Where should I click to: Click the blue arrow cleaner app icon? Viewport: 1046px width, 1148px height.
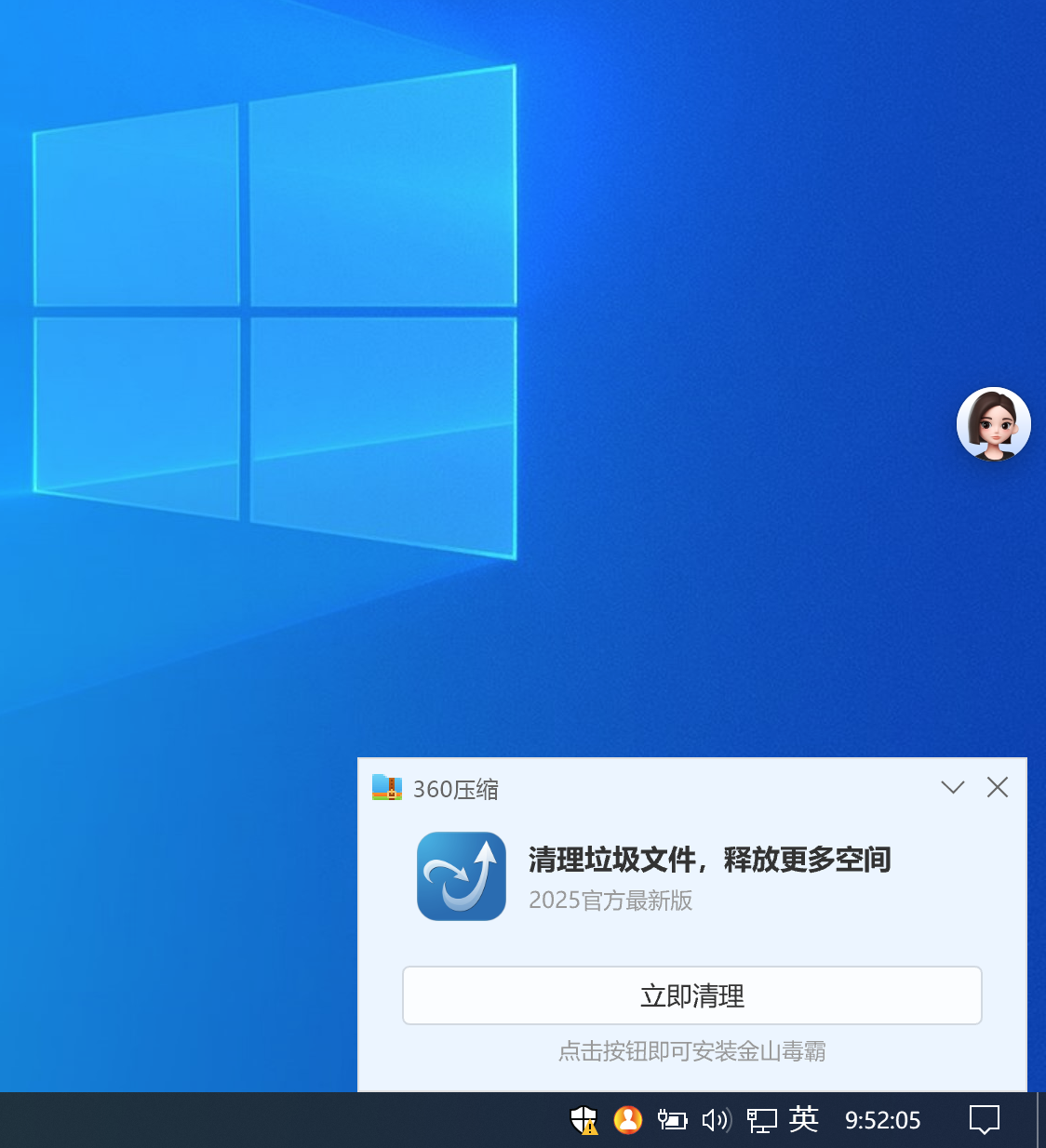462,876
